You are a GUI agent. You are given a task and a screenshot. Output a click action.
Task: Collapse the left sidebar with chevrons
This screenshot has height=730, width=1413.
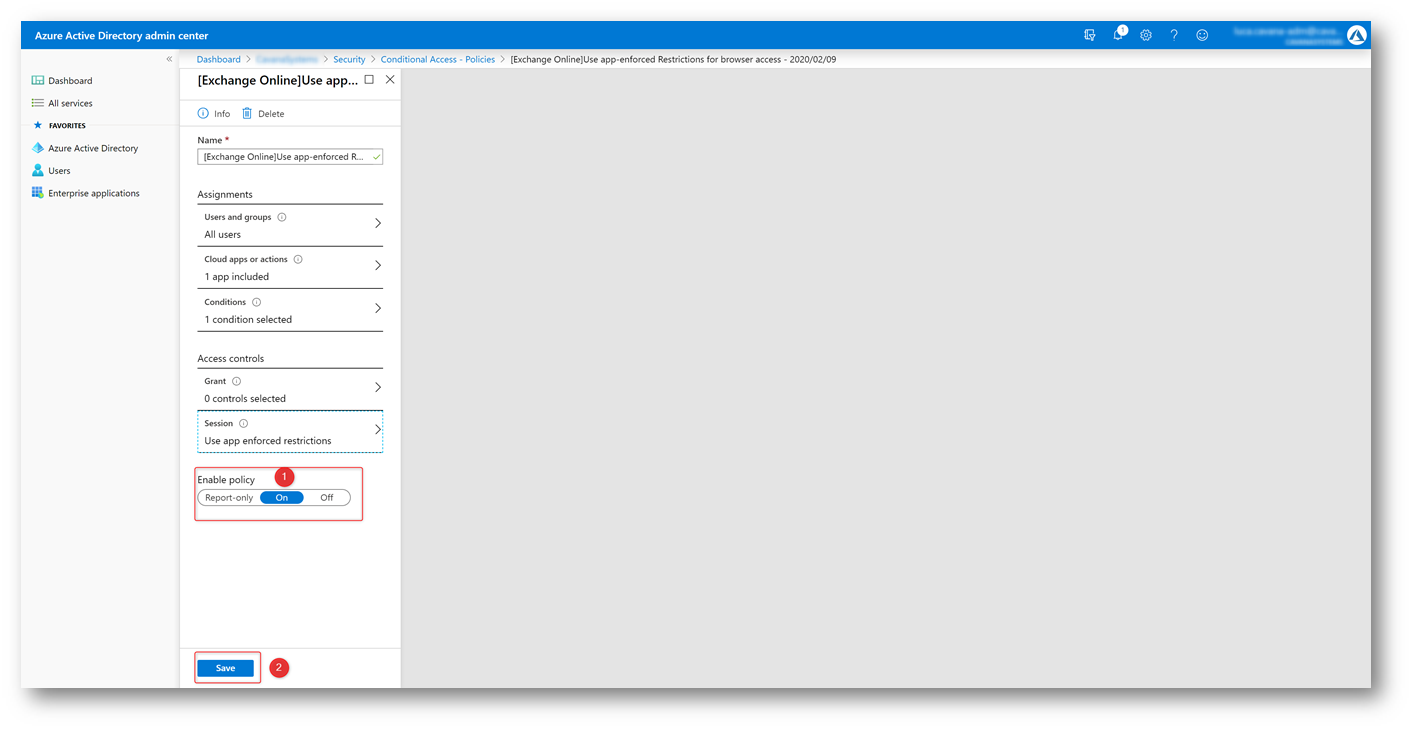169,59
